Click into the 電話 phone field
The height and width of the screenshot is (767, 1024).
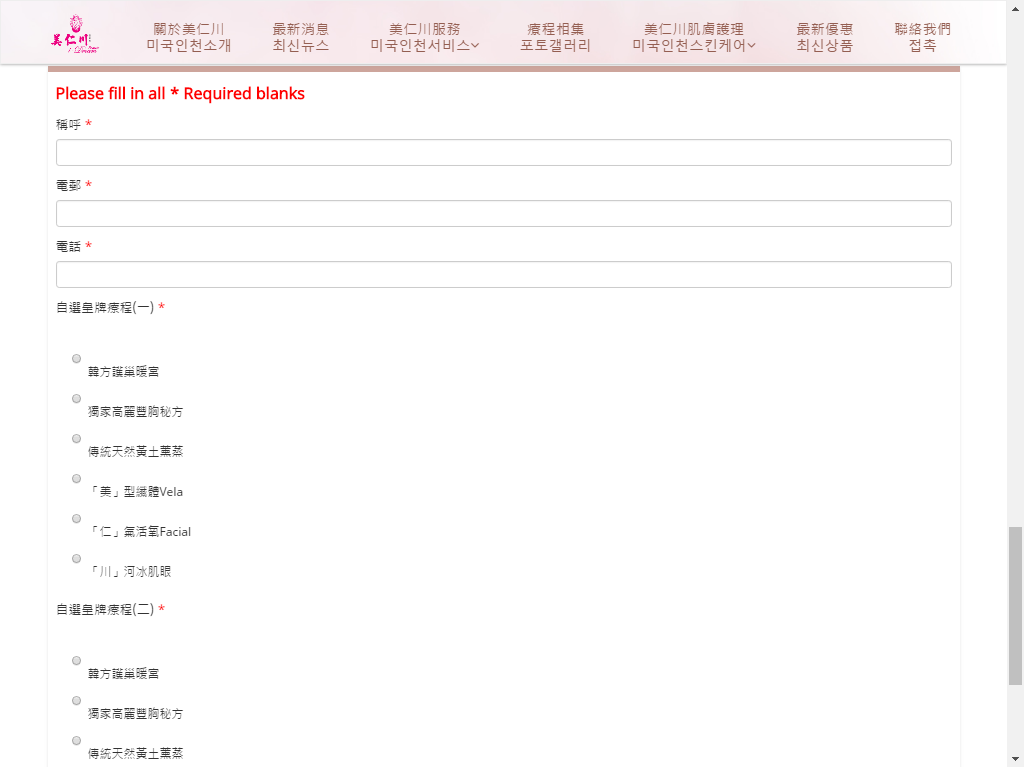click(x=503, y=275)
